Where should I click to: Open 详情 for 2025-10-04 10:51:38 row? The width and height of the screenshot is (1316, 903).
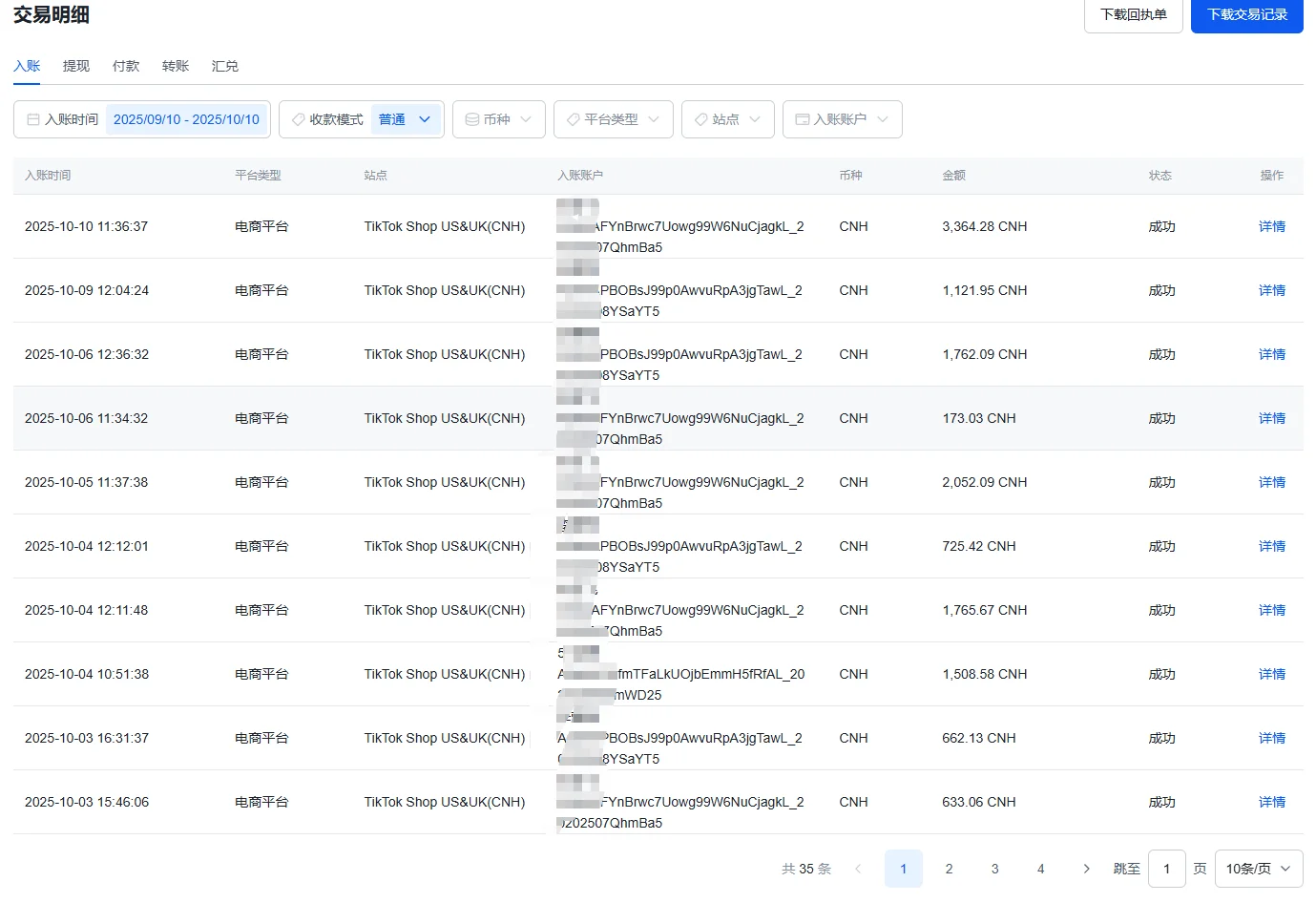point(1272,674)
